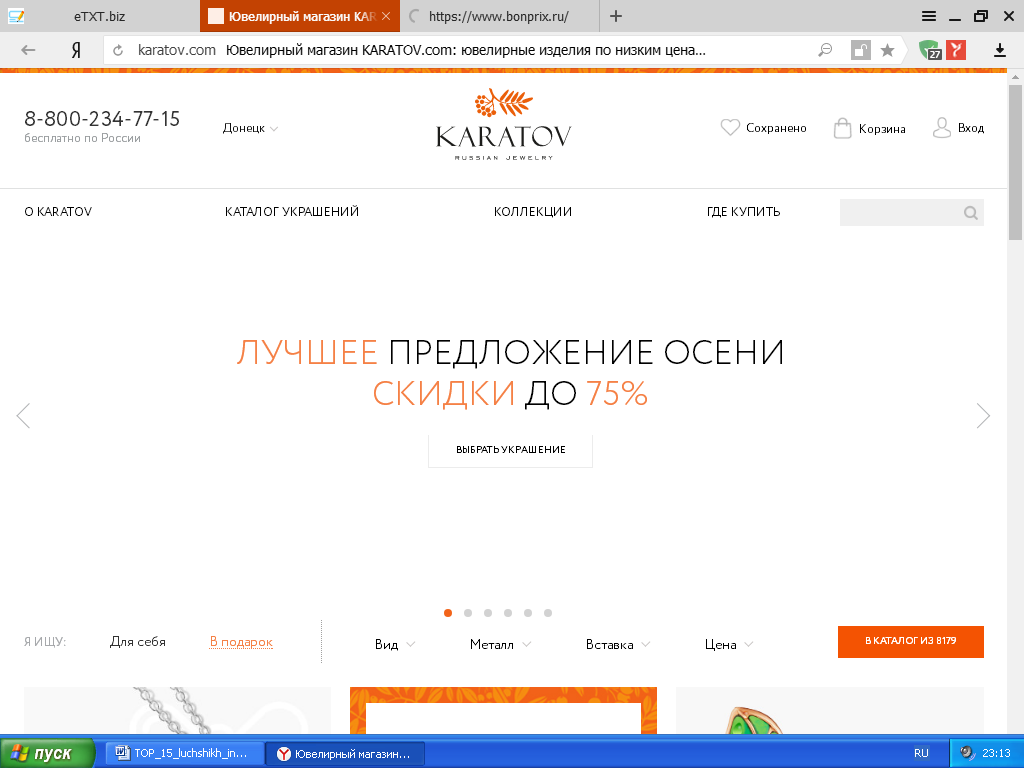Click the lock protection icon in address bar
This screenshot has width=1024, height=768.
[x=861, y=50]
